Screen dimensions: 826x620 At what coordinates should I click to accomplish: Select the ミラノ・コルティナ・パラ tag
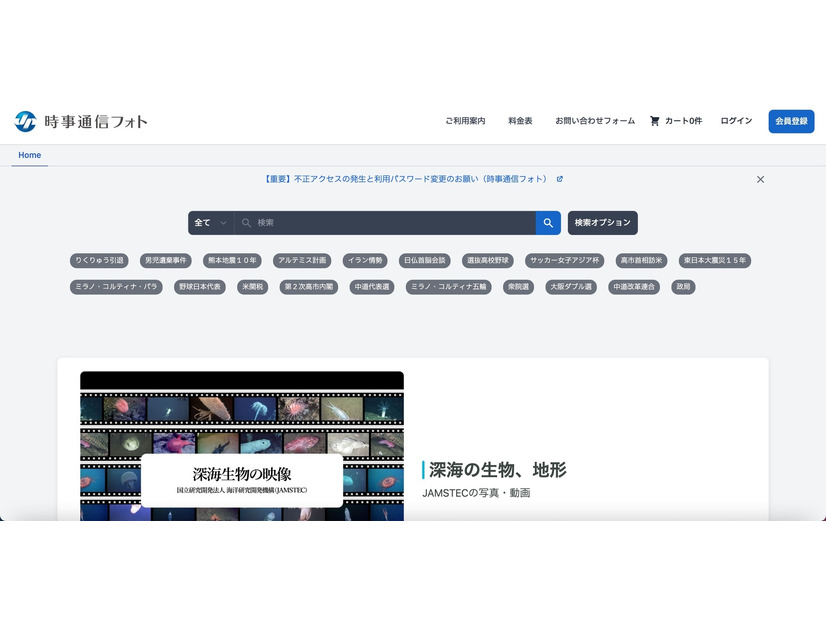coord(116,287)
